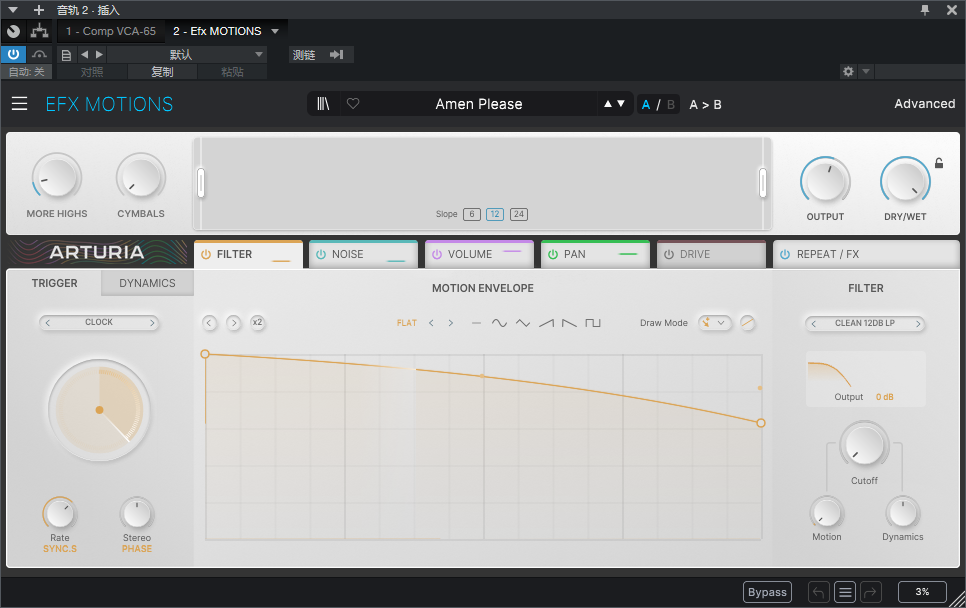Click the sine wave envelope shape
Screen dimensions: 966x608
[499, 323]
